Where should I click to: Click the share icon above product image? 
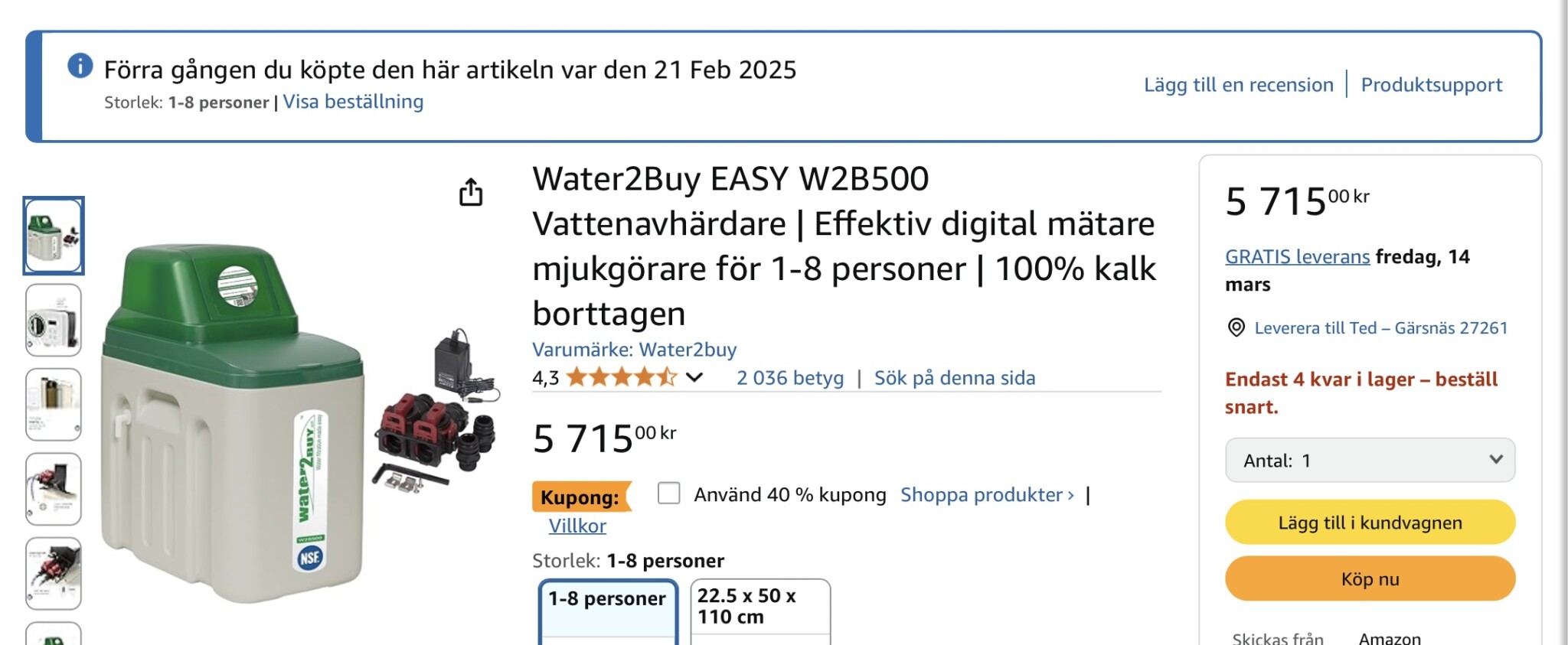(471, 192)
